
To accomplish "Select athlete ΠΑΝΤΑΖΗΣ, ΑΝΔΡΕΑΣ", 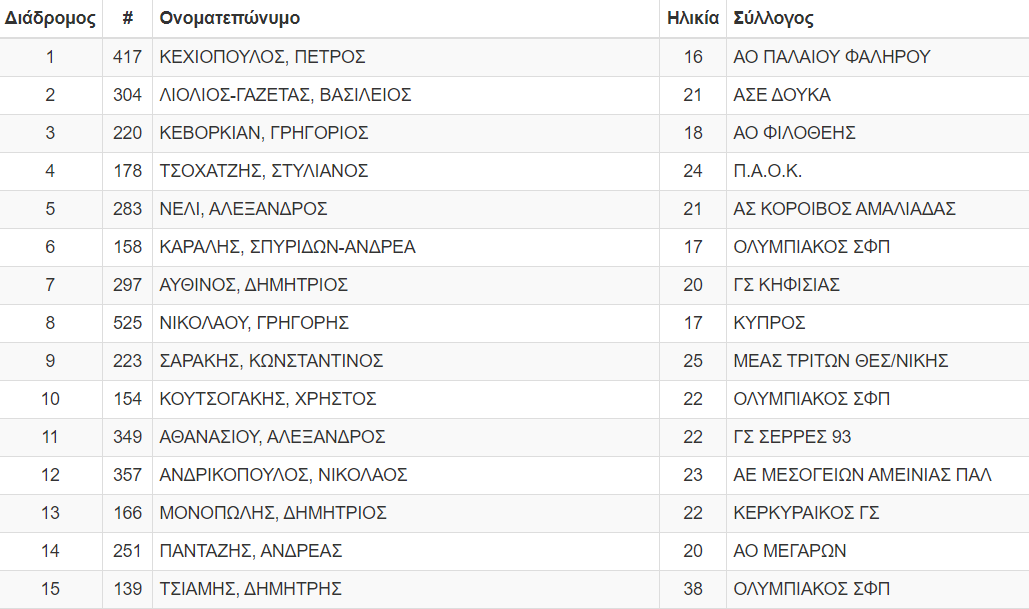I will click(251, 552).
